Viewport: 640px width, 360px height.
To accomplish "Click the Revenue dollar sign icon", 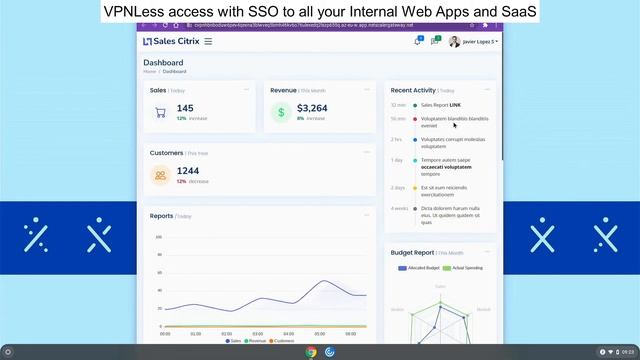I will tap(281, 112).
